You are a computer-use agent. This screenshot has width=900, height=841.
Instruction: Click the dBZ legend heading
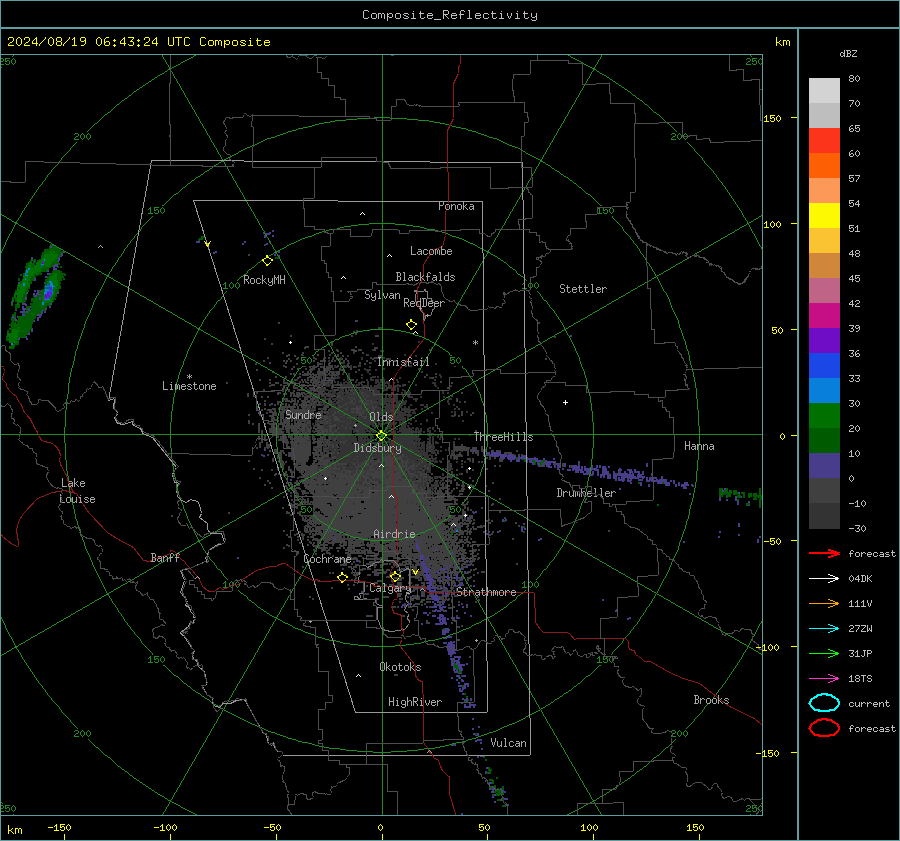click(848, 54)
